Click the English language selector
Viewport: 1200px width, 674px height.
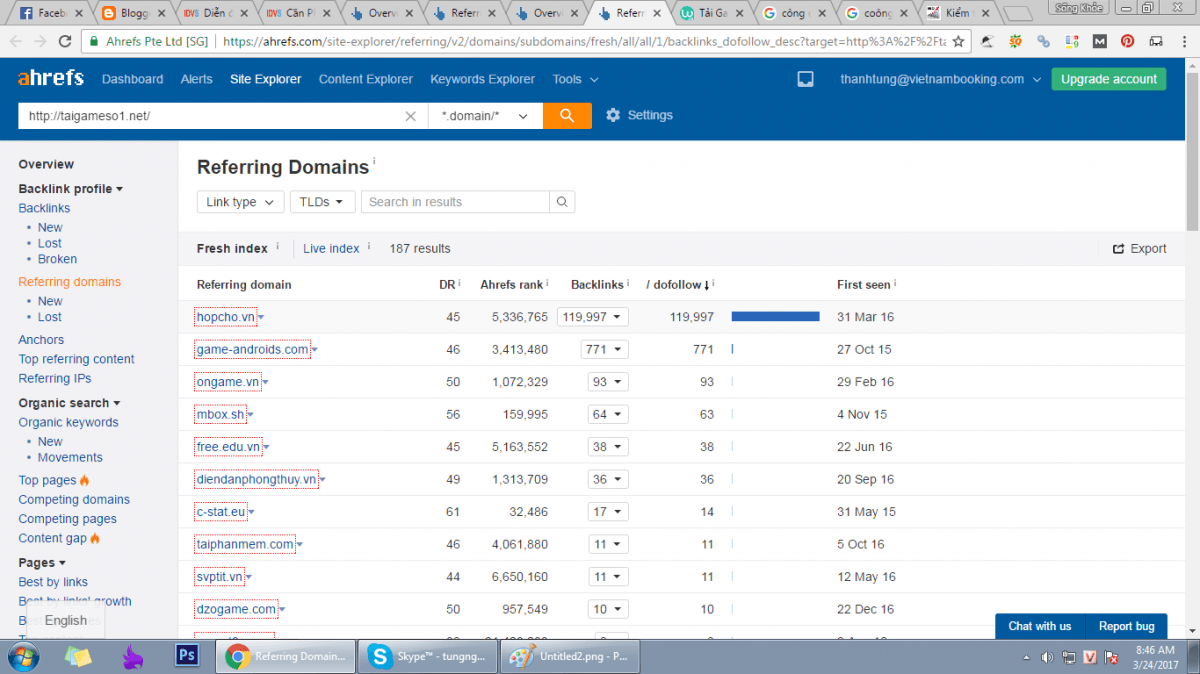click(x=66, y=620)
